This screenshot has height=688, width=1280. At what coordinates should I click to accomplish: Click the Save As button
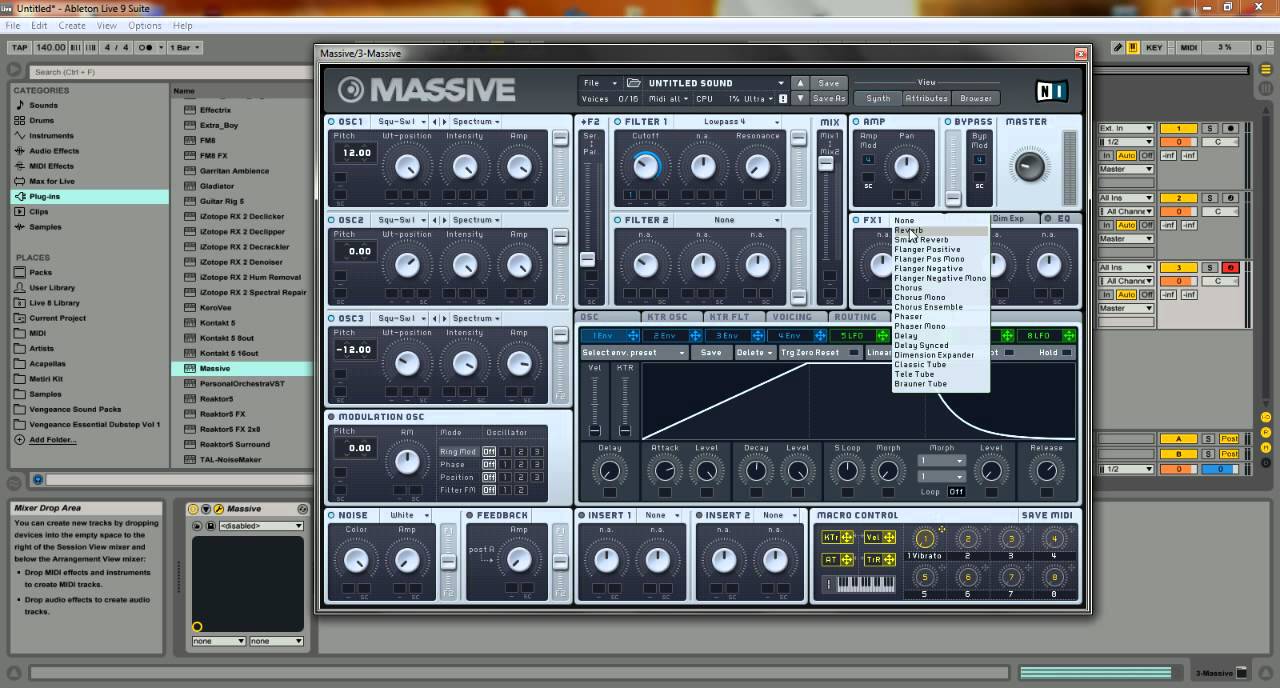coord(829,98)
